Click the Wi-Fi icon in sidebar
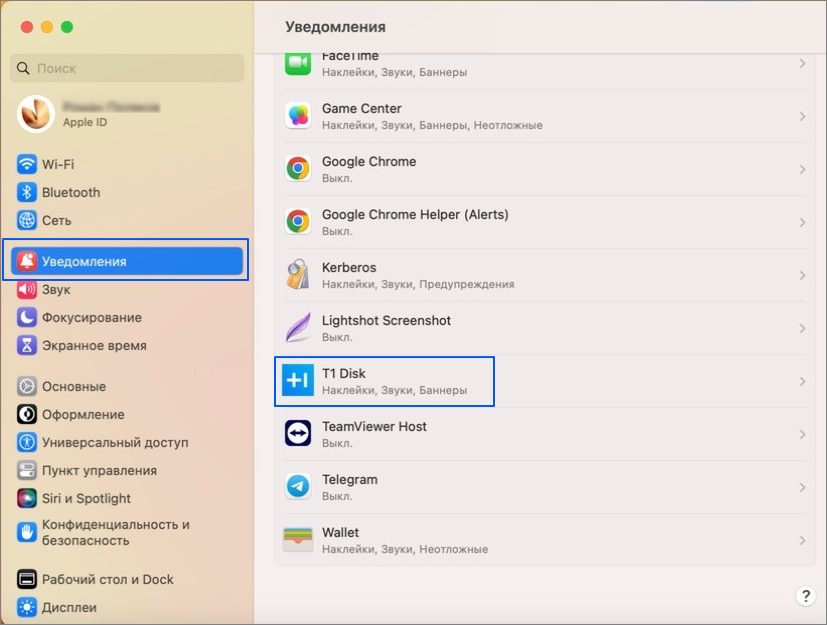This screenshot has height=625, width=827. point(26,164)
